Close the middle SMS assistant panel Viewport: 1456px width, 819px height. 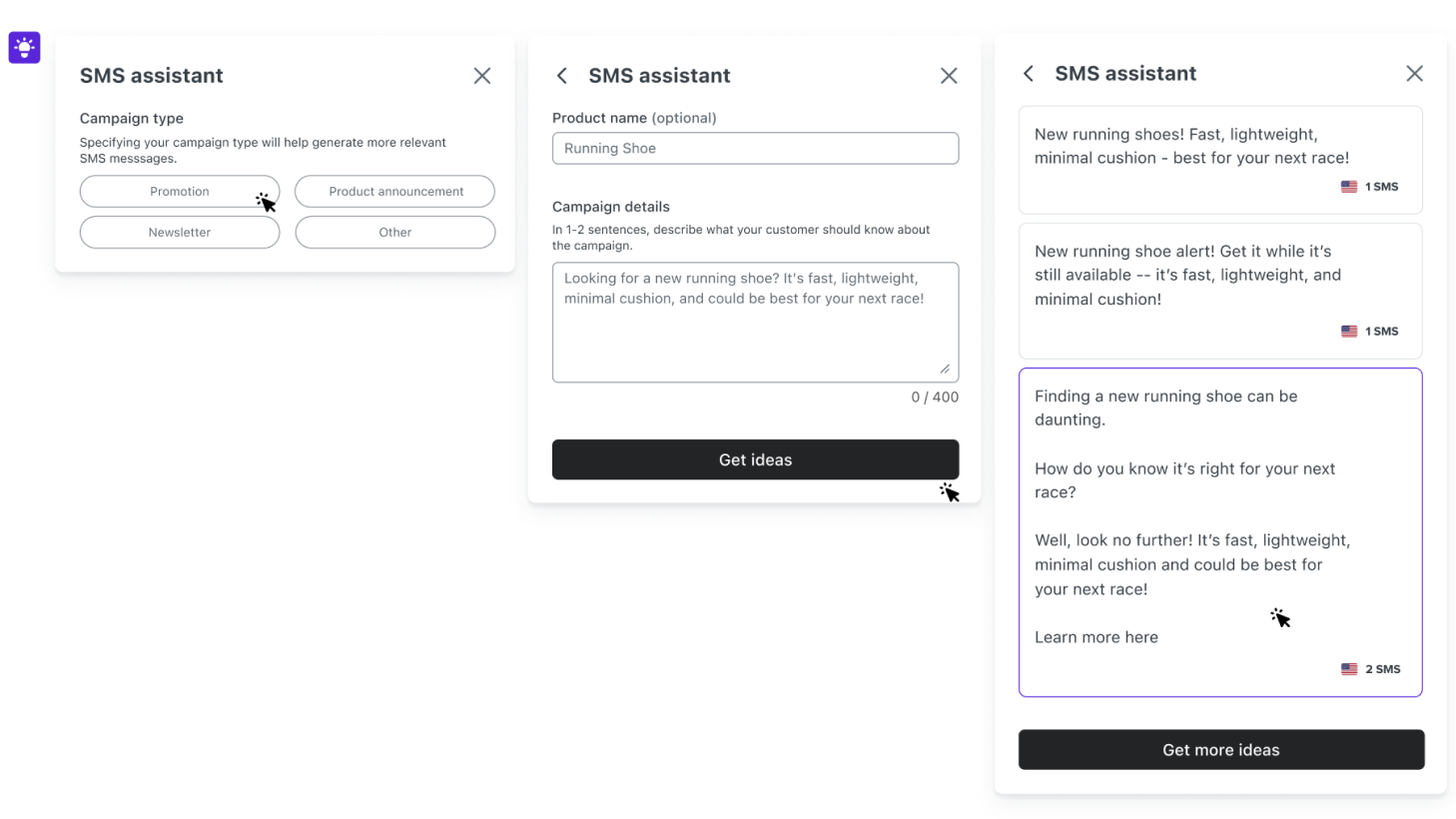(x=948, y=75)
